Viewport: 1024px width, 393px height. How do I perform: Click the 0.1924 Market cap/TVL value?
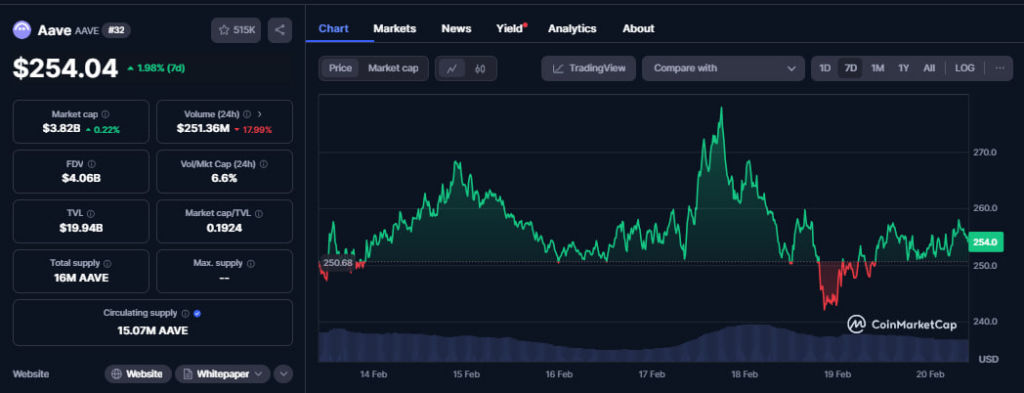(224, 228)
